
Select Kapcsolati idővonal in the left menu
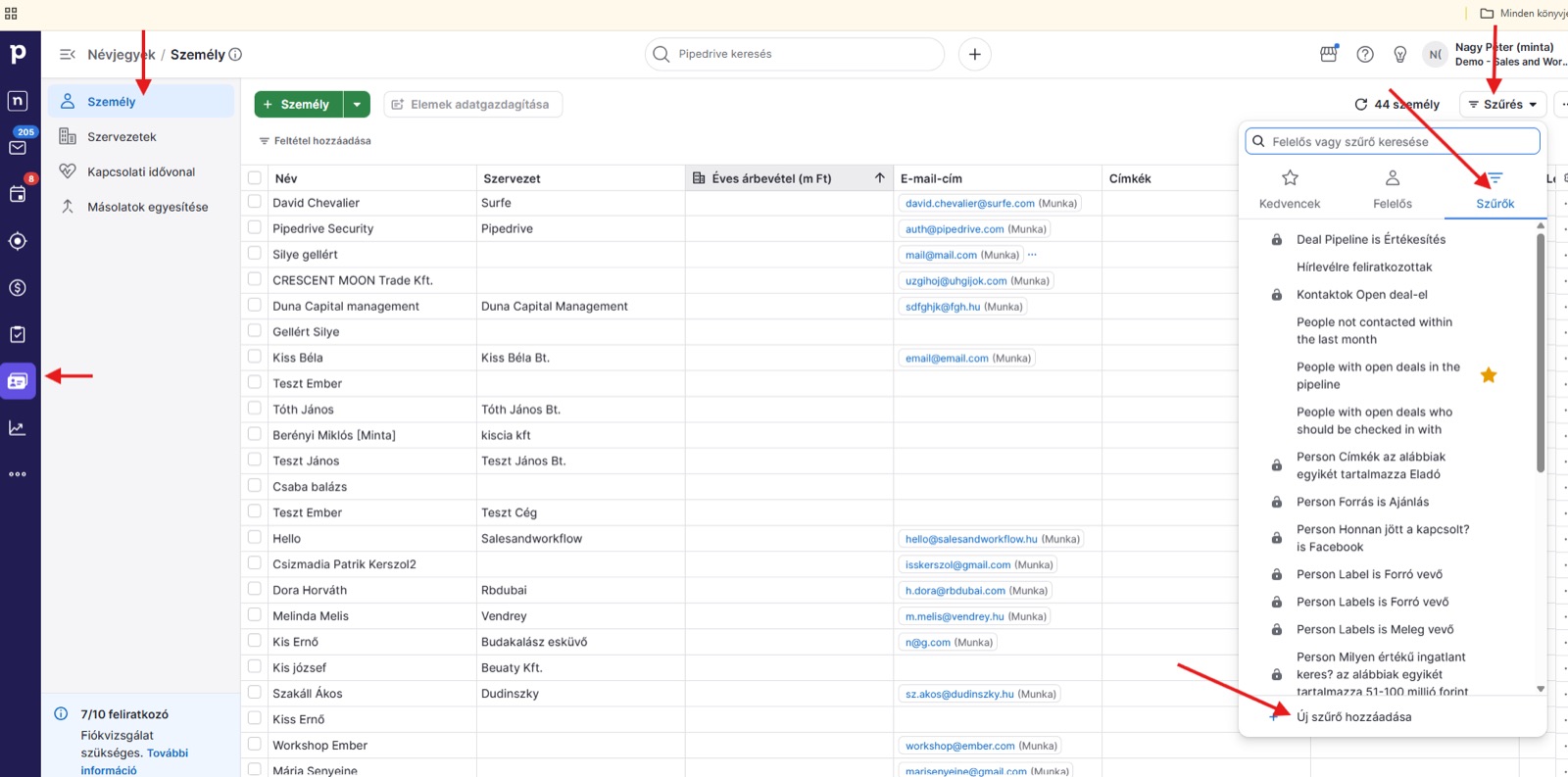tap(141, 171)
